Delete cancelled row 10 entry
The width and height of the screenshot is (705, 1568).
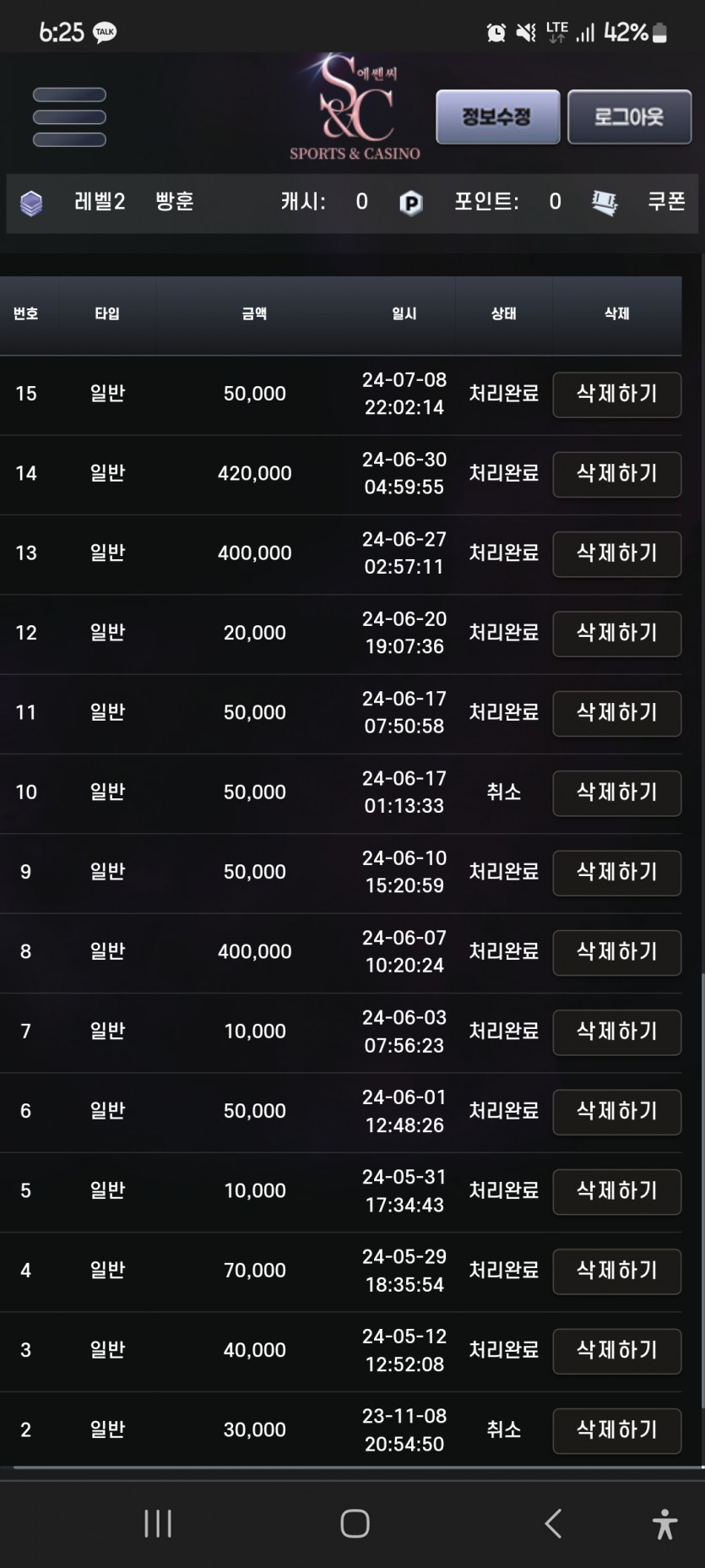(x=616, y=793)
